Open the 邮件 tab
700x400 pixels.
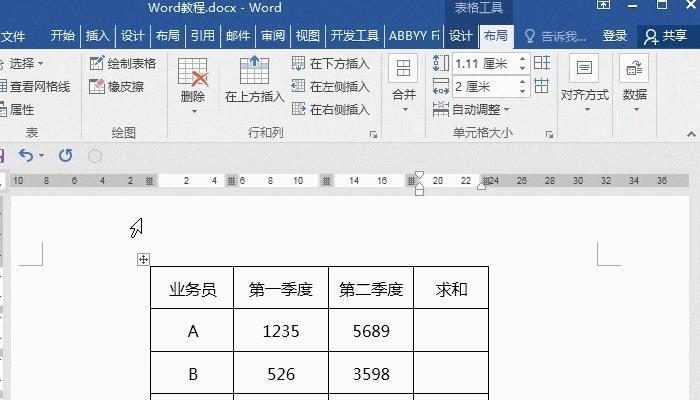coord(238,36)
